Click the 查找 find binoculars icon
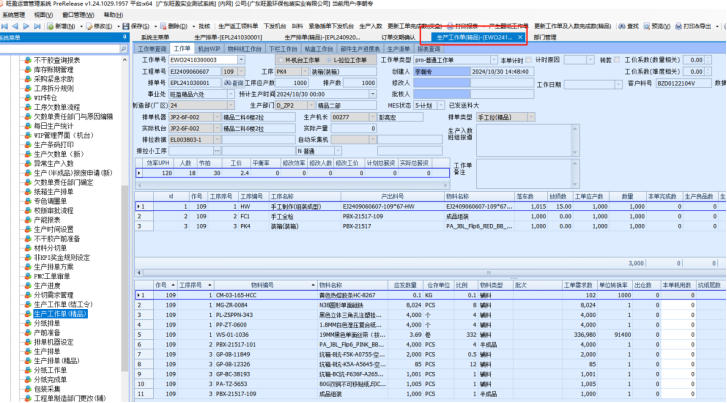Viewport: 727px width, 403px height. click(622, 26)
